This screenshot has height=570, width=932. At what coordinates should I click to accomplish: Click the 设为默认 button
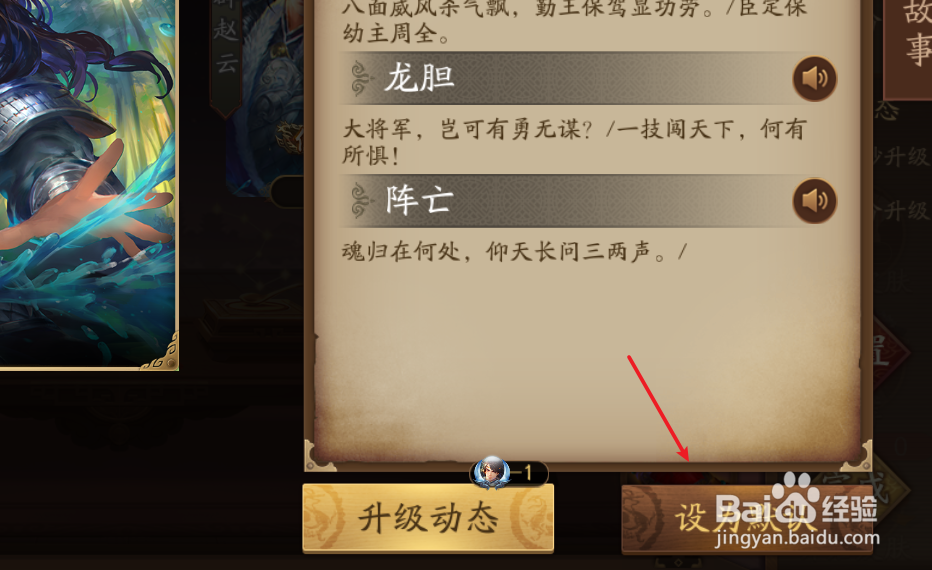[747, 519]
